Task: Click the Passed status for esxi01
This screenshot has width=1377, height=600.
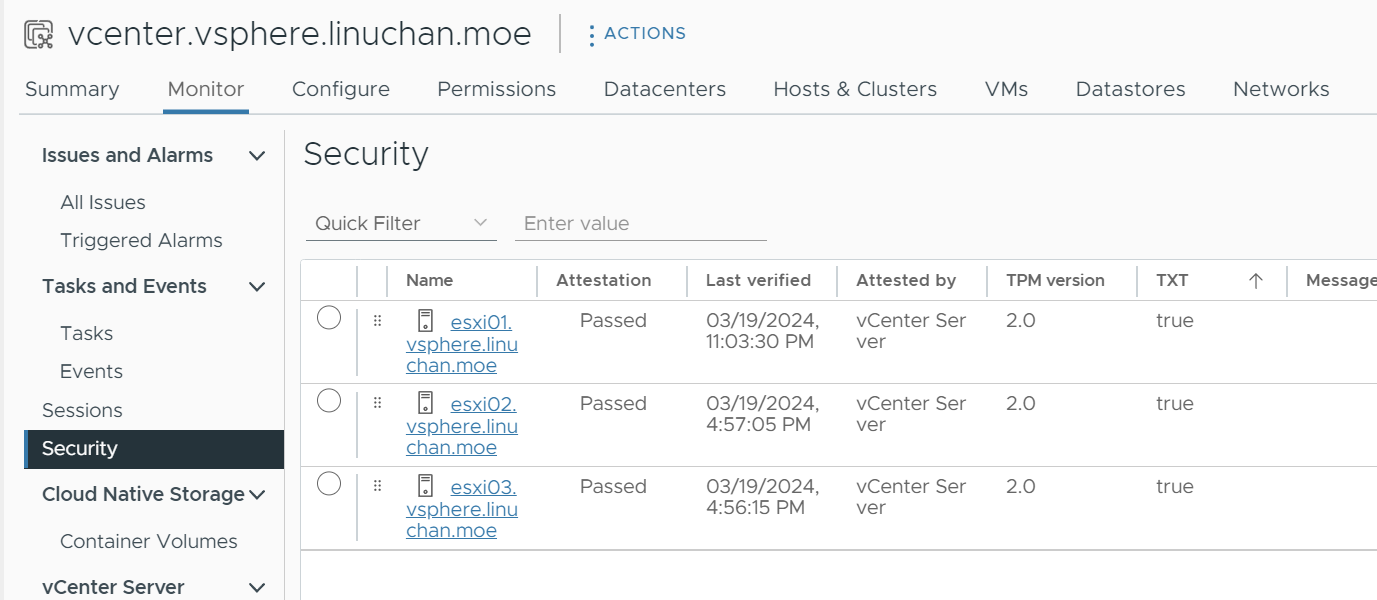Action: click(613, 321)
